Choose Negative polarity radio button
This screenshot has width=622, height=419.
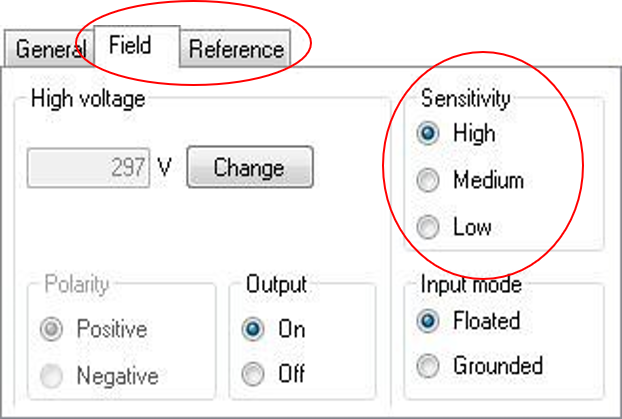tap(53, 376)
